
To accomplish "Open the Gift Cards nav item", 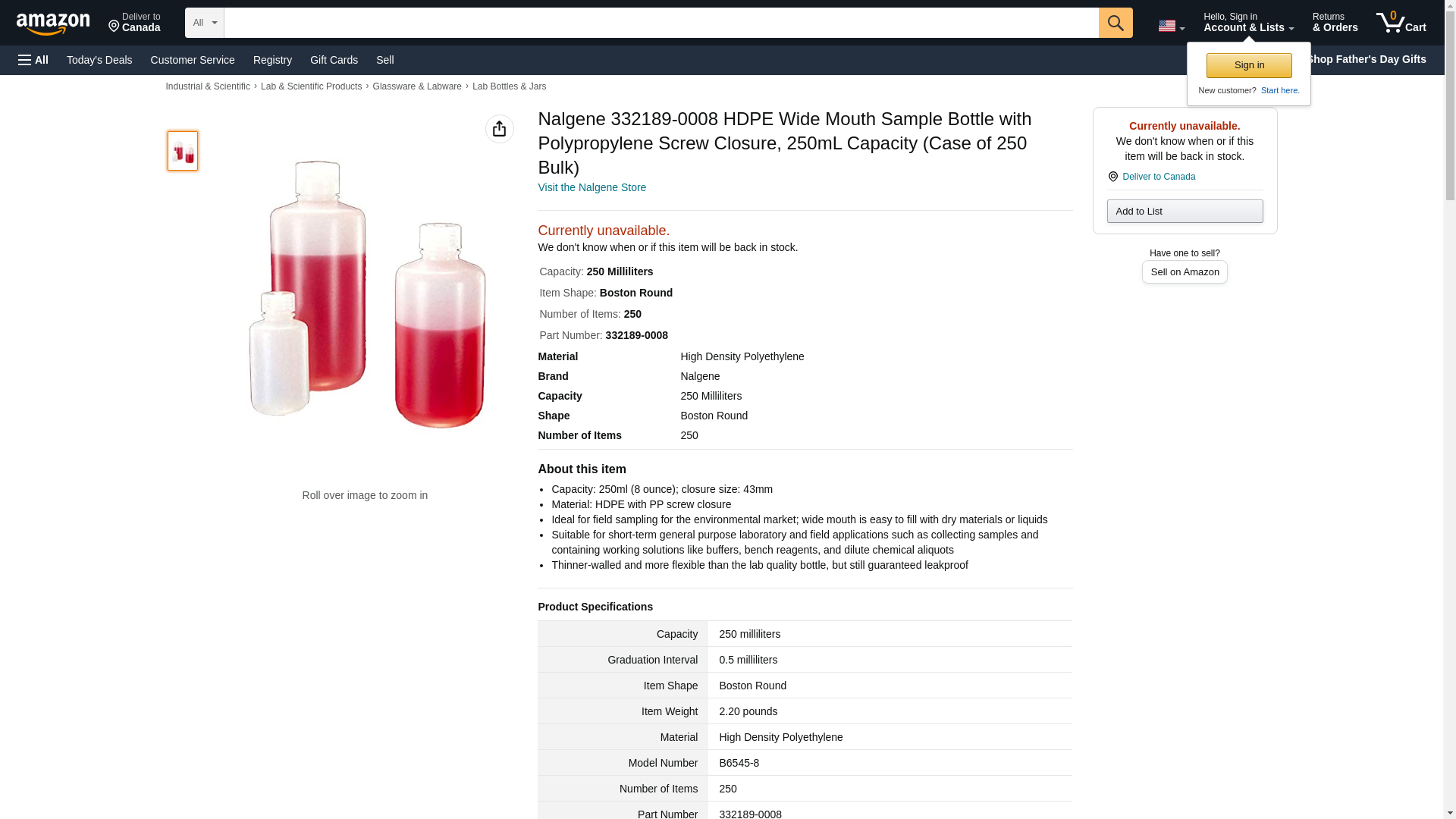I will [334, 60].
